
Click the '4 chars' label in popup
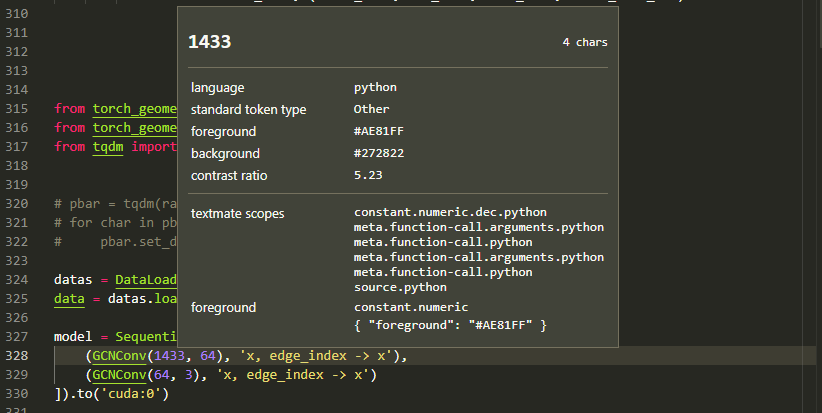click(x=585, y=42)
